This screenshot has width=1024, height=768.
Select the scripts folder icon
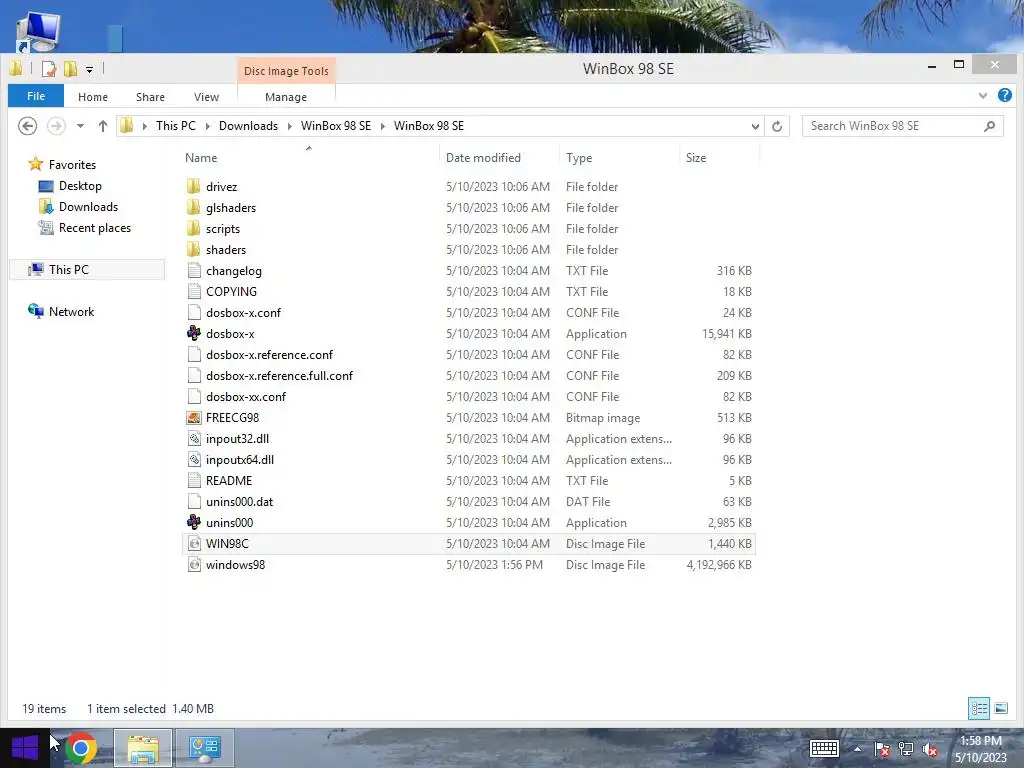coord(193,229)
